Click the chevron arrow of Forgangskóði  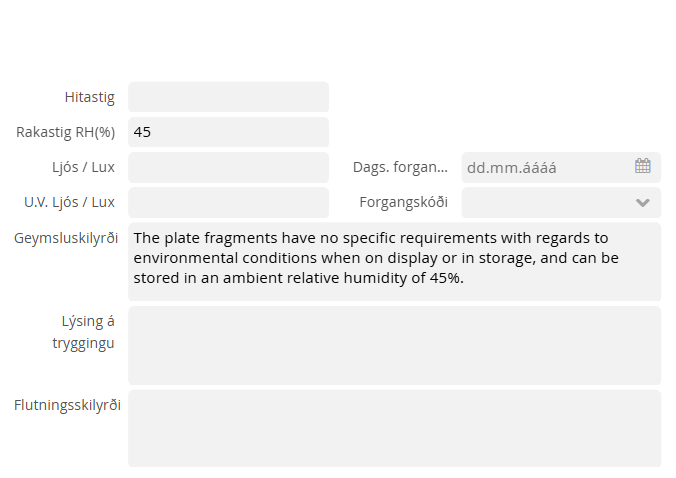click(642, 202)
